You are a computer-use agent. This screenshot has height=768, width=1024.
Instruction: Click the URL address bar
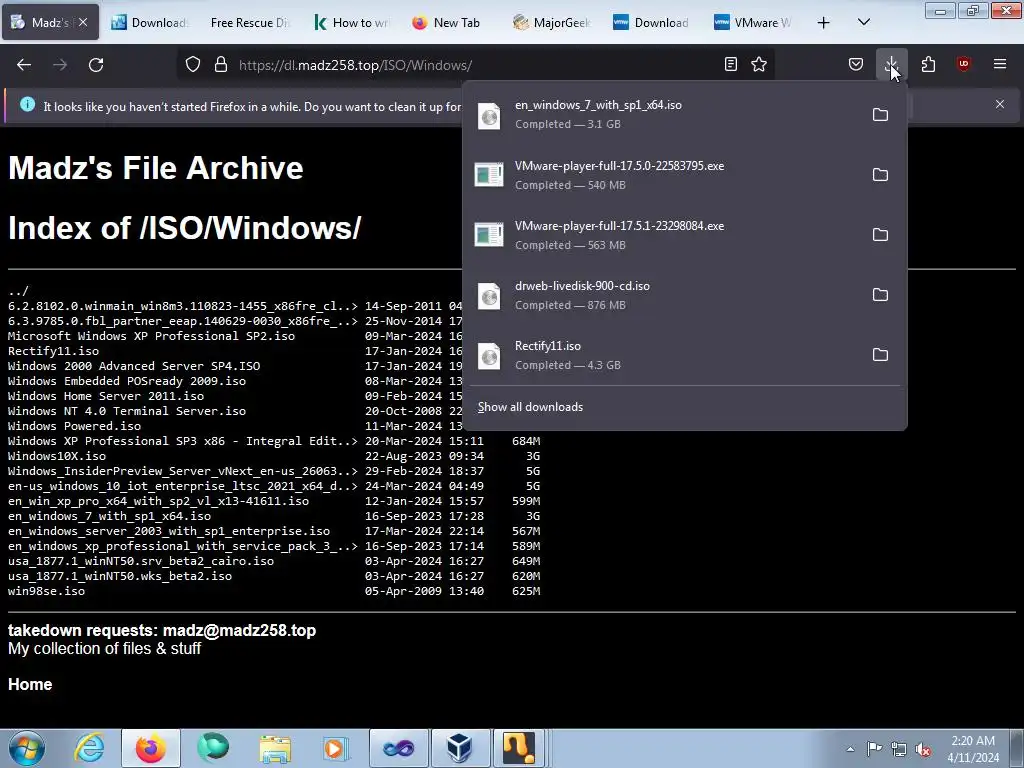tap(477, 65)
